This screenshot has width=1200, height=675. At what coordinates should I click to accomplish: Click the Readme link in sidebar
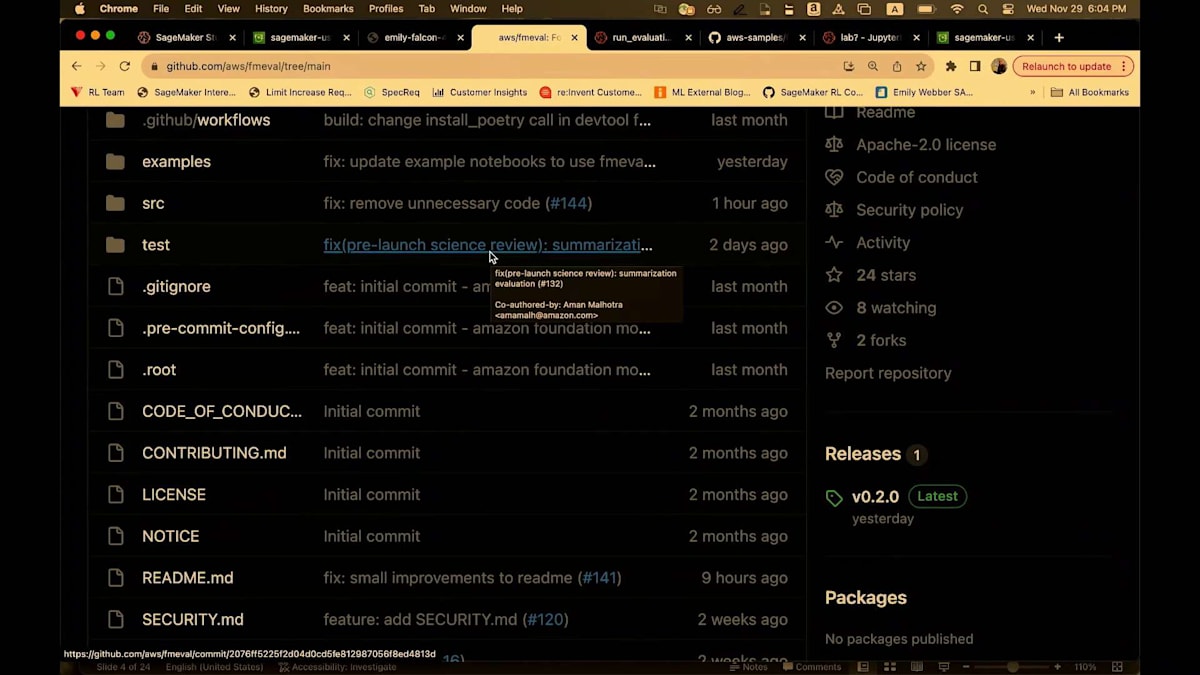885,112
